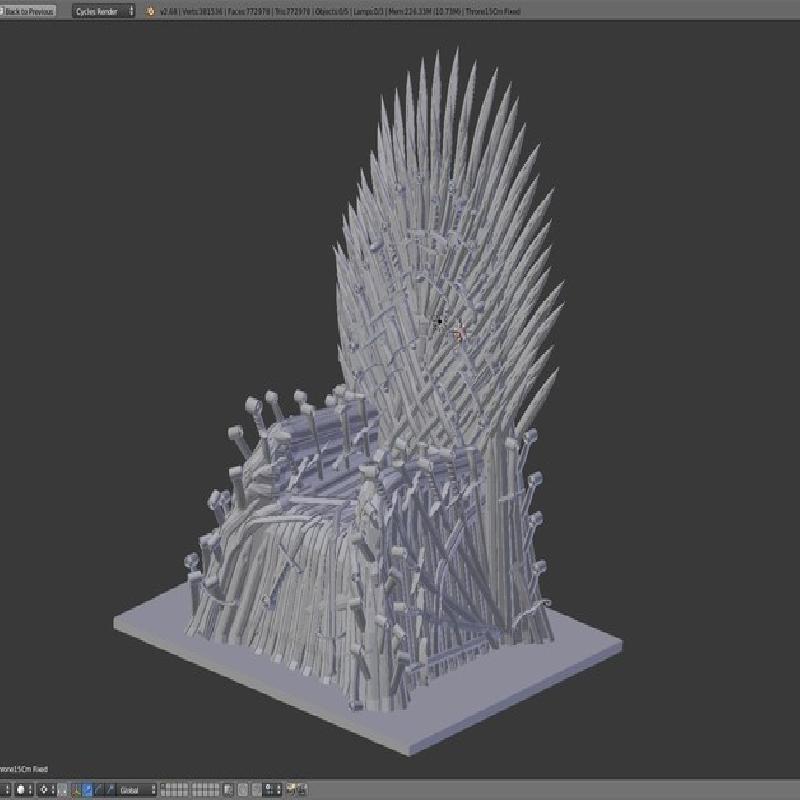Click the 3D cursor on the throne back
Screen dimensions: 800x800
point(459,332)
